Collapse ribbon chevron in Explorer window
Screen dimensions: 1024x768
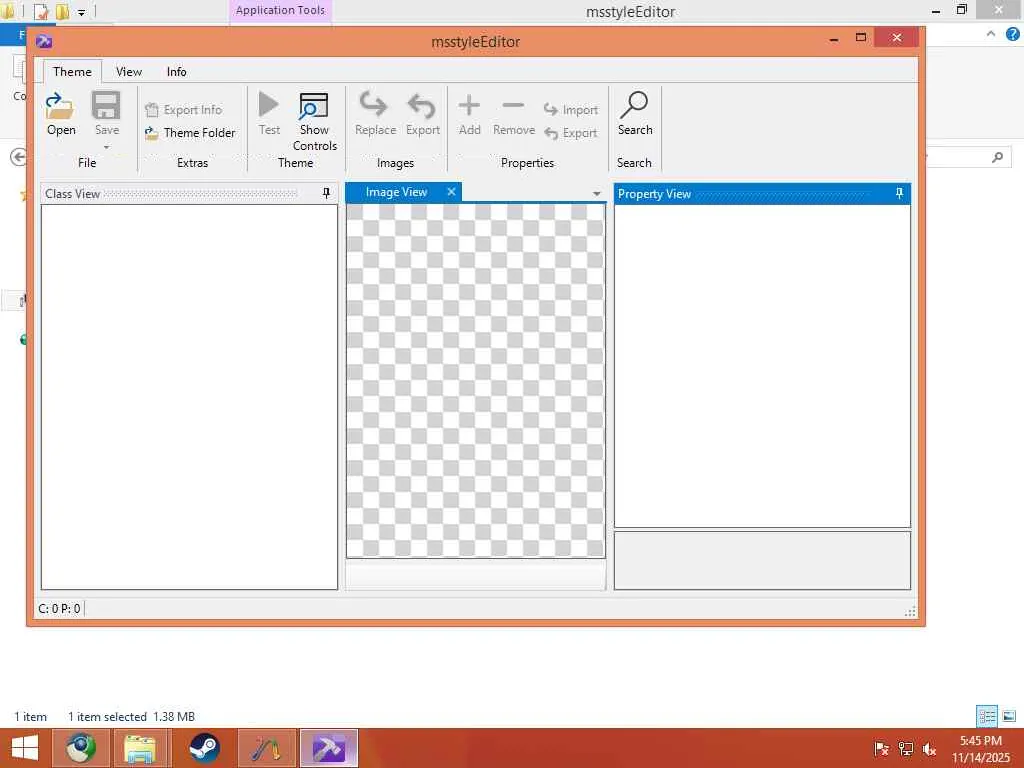tap(991, 33)
